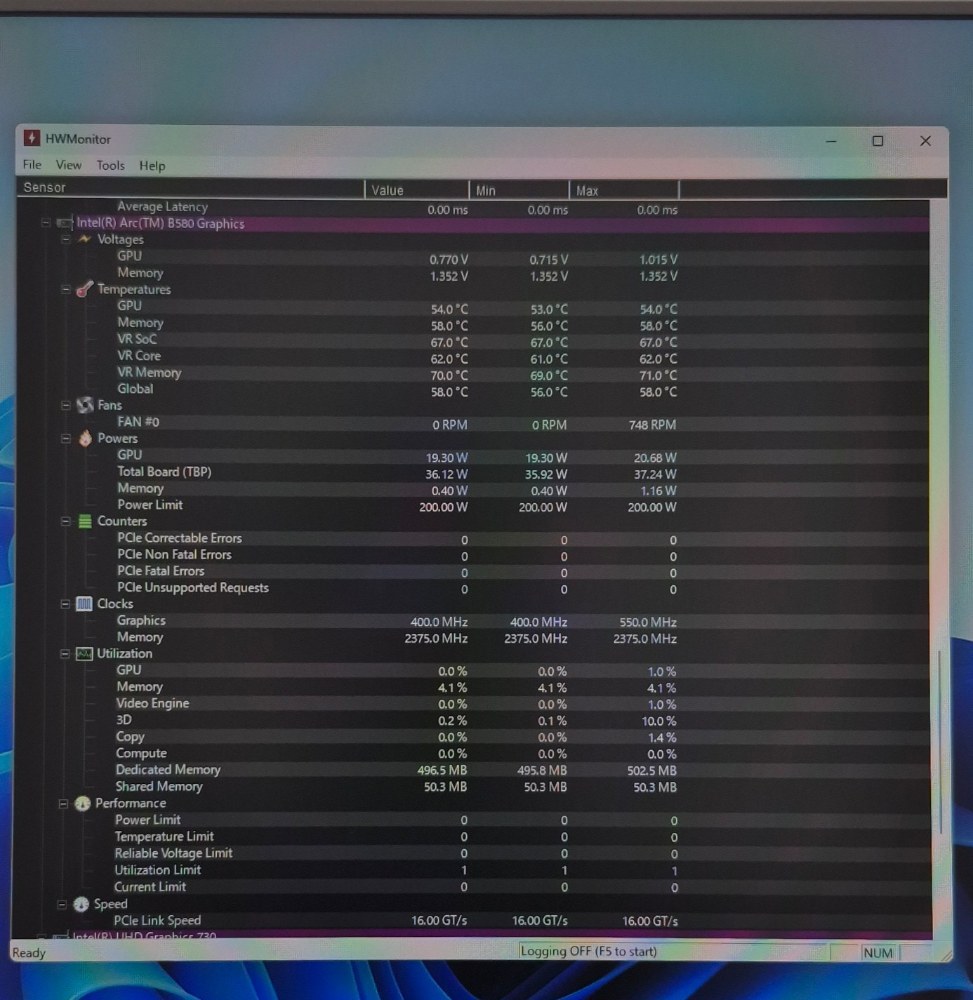Click the Temperatures thermometer icon
Viewport: 973px width, 1000px height.
85,289
